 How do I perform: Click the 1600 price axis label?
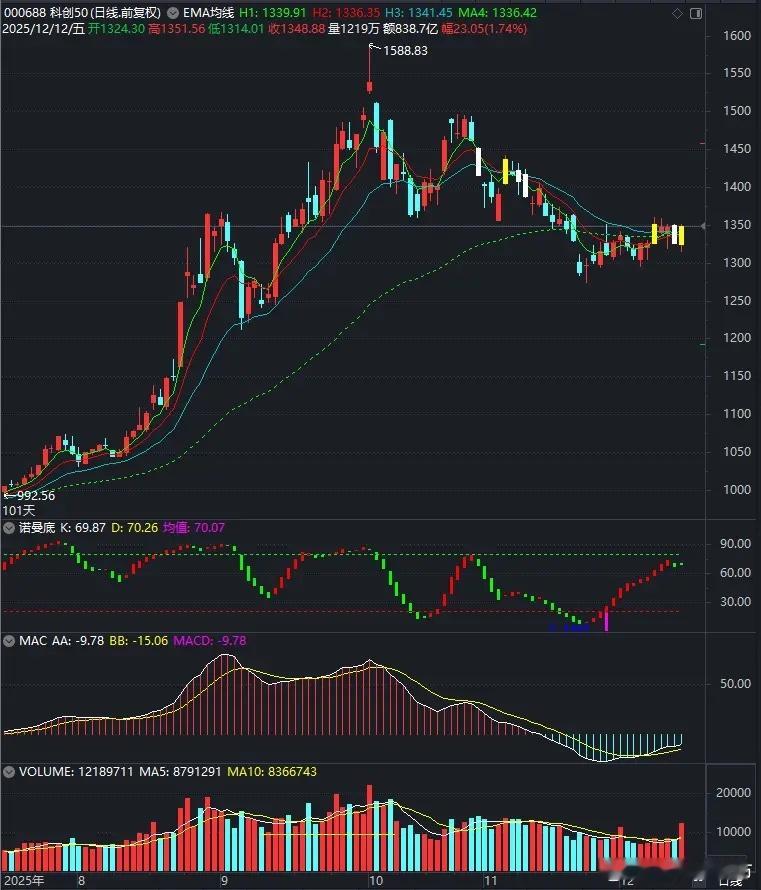737,36
